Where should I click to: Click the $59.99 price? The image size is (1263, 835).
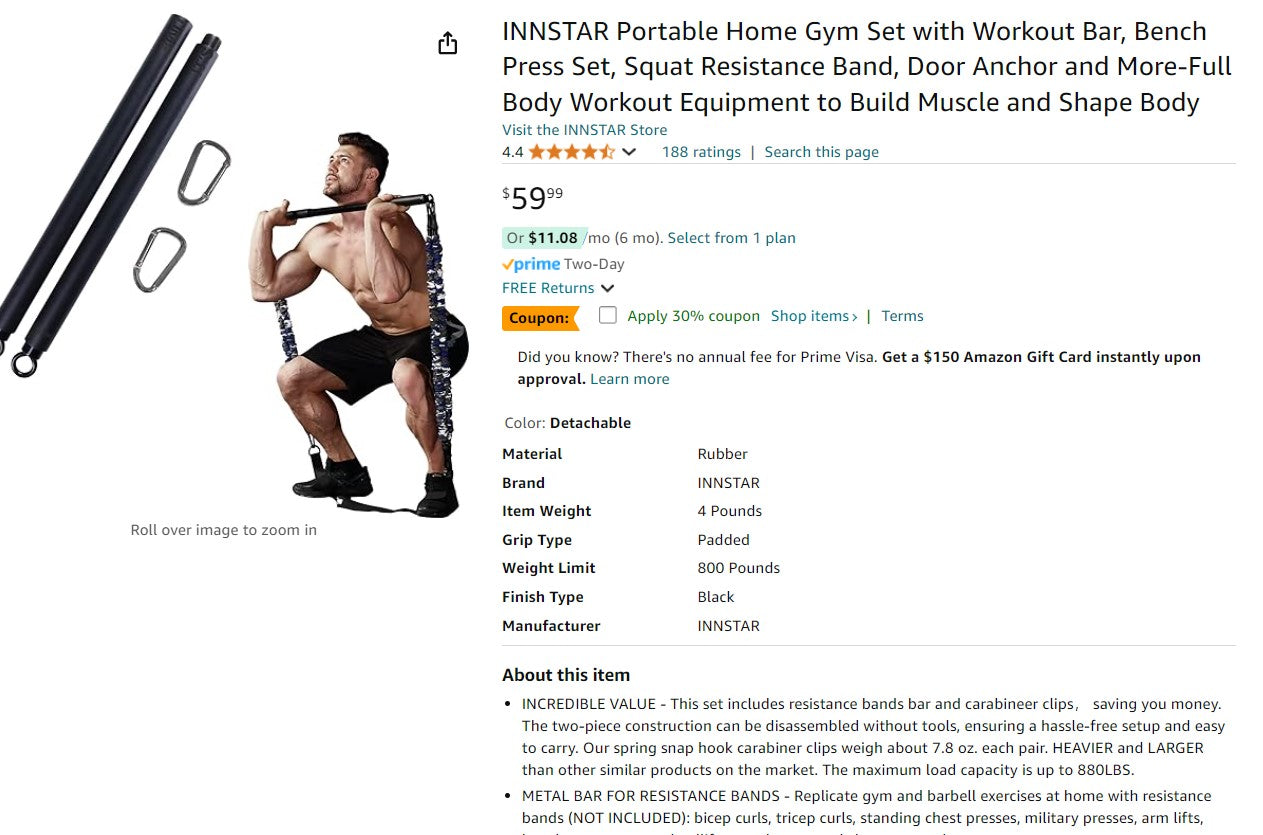[530, 197]
